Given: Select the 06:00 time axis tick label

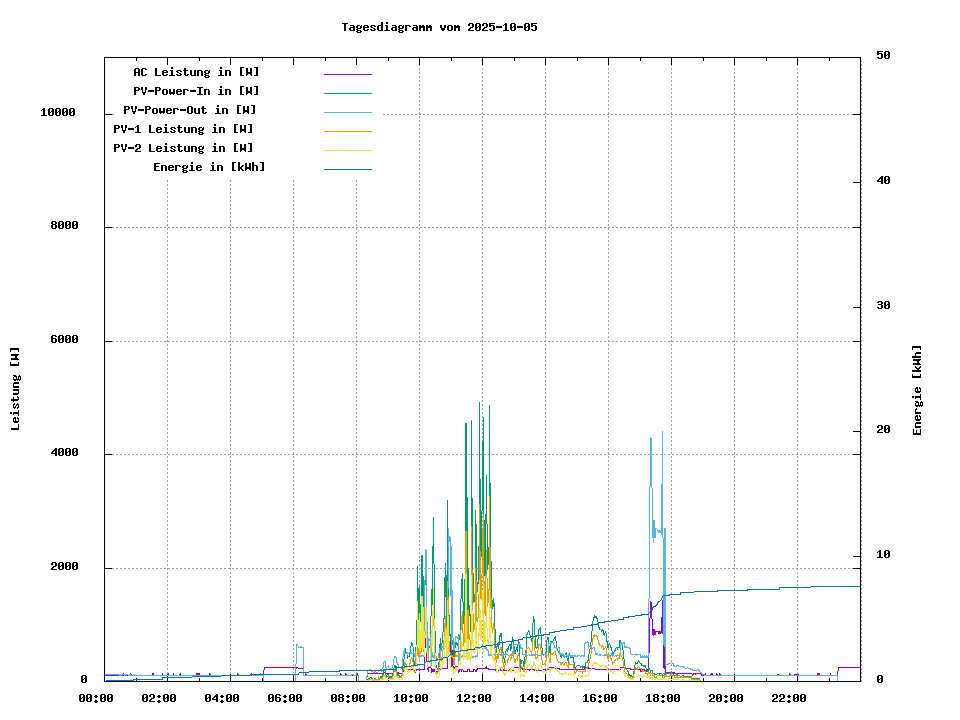Looking at the screenshot, I should click(x=285, y=698).
